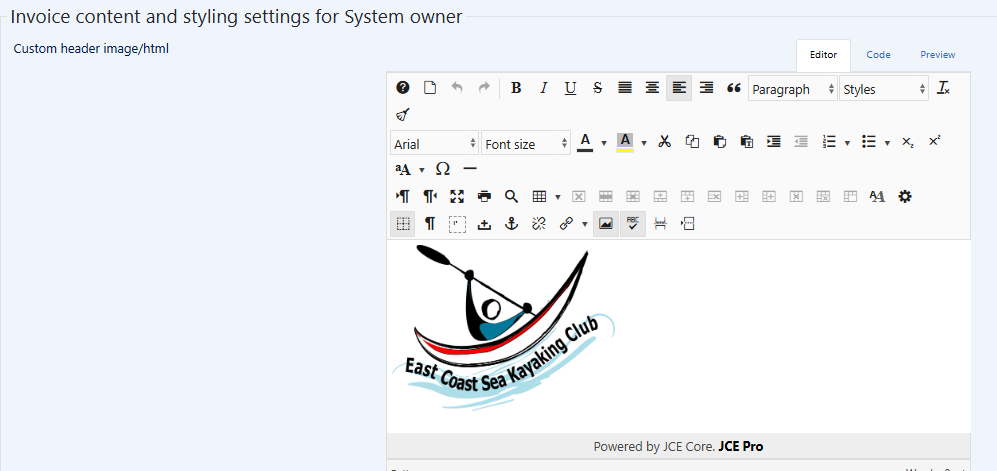Select the kayaking club logo image
The height and width of the screenshot is (471, 997).
503,327
